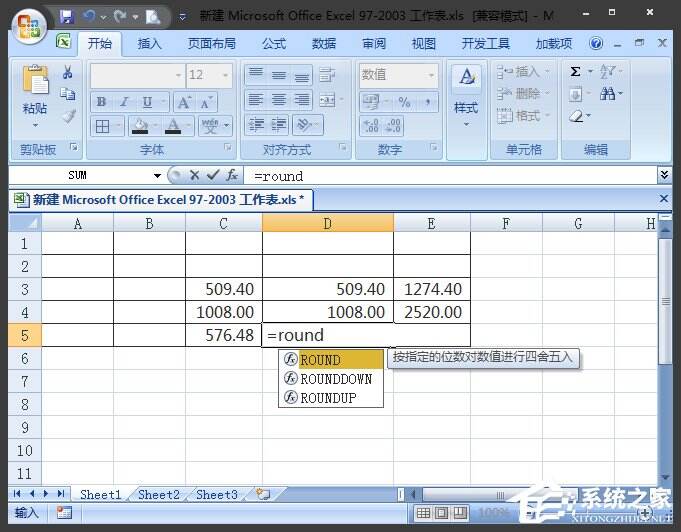Choose ROUND in function suggestions
681x532 pixels.
coord(331,360)
